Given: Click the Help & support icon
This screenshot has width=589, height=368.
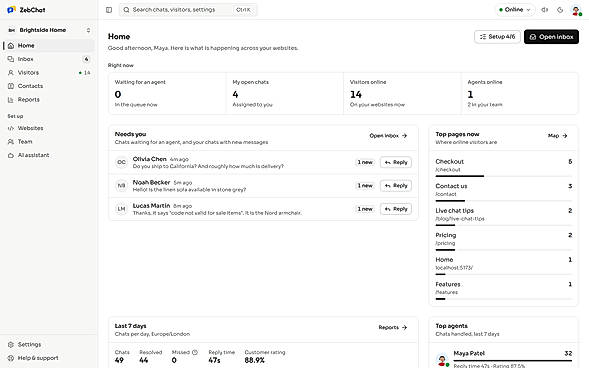Looking at the screenshot, I should pyautogui.click(x=11, y=358).
